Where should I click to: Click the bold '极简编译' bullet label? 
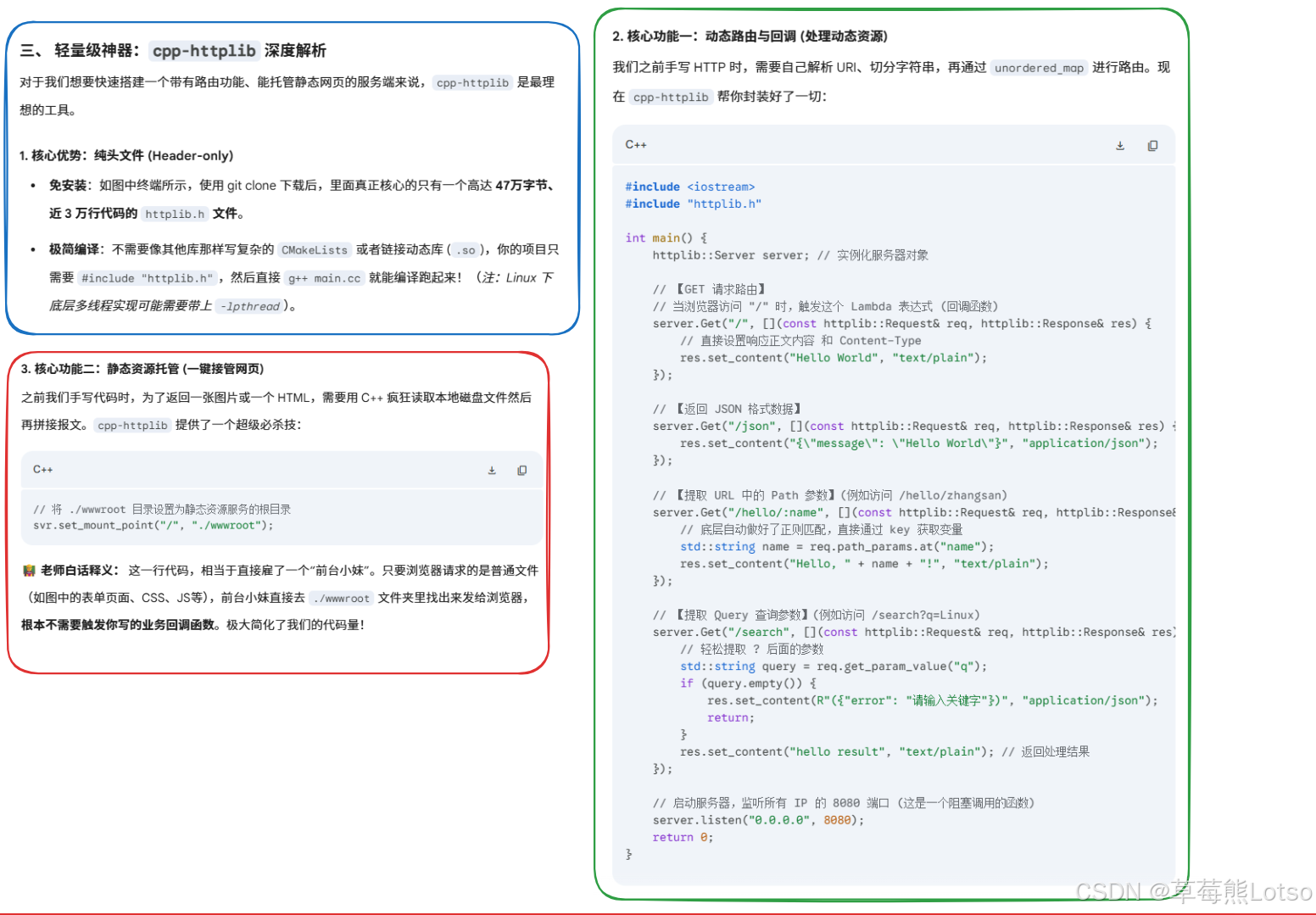click(75, 250)
